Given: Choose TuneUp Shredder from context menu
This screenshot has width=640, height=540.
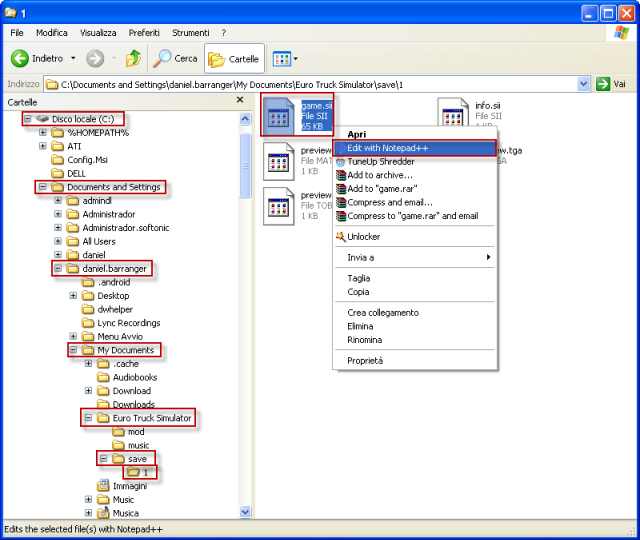Looking at the screenshot, I should point(383,161).
